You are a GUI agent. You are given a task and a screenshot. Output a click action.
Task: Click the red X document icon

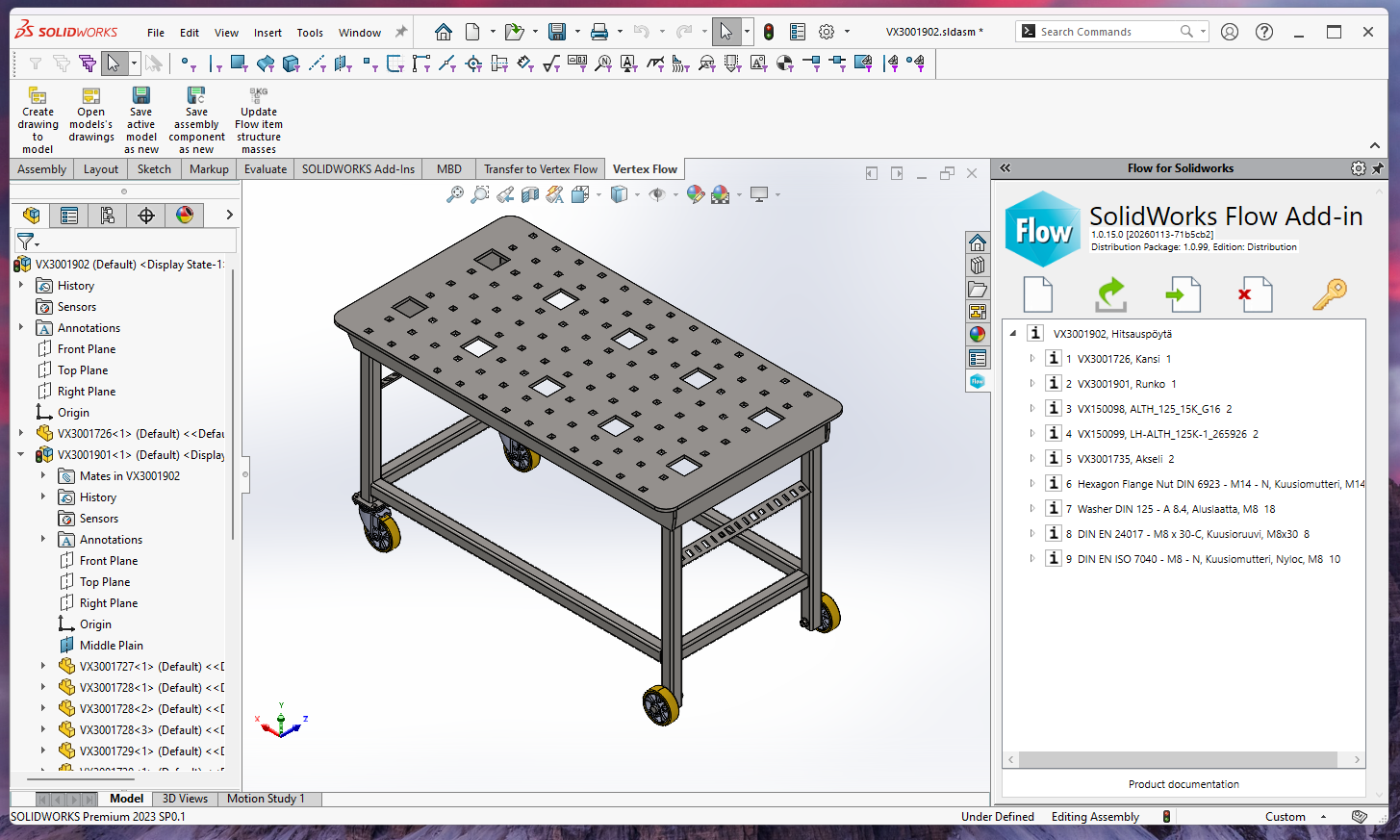(x=1256, y=294)
